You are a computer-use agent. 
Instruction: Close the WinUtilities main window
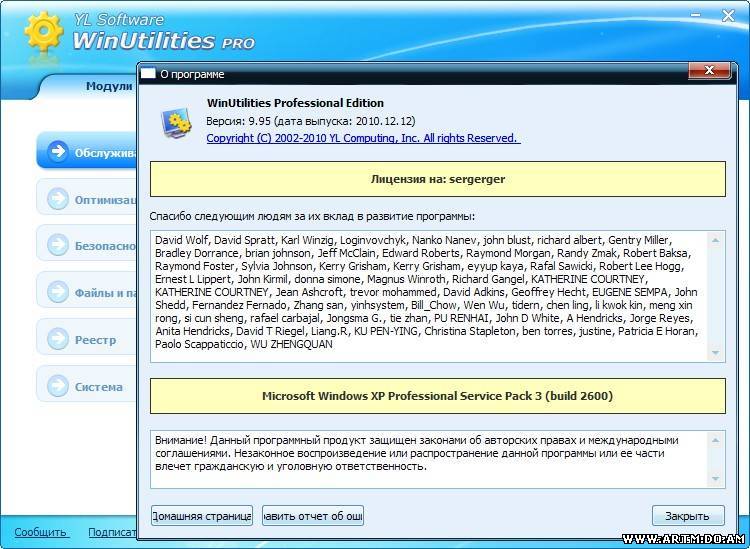[728, 15]
